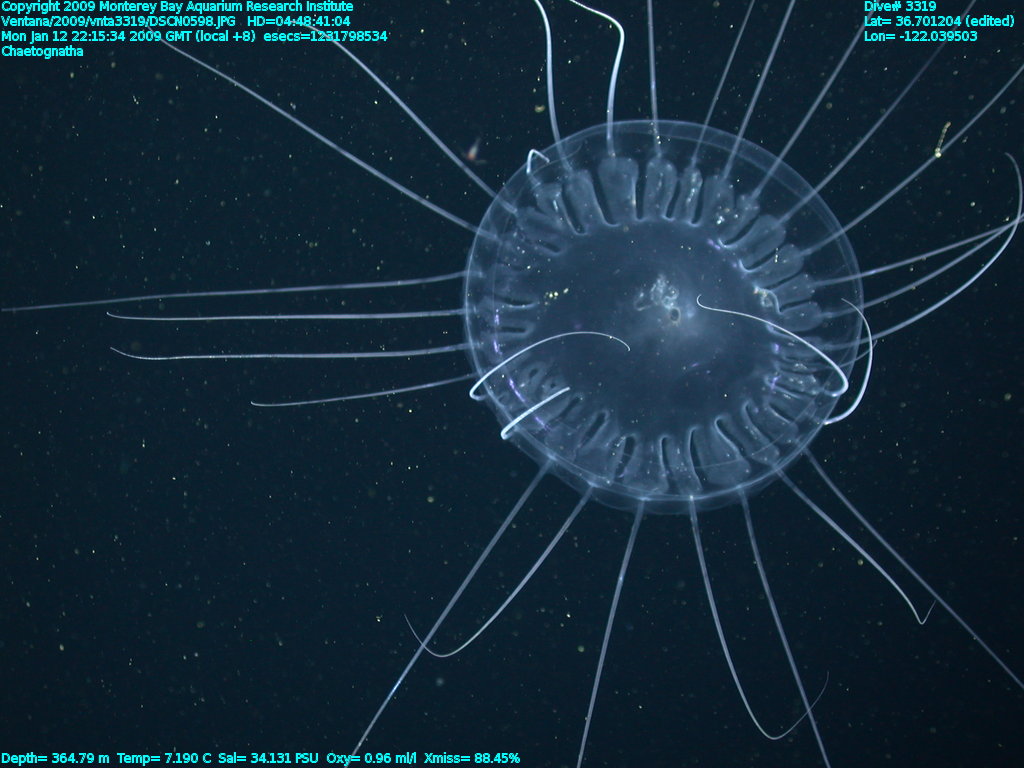Select the Lat= 36.701204 (edited) reading
Screen dimensions: 1024x768
(x=939, y=22)
